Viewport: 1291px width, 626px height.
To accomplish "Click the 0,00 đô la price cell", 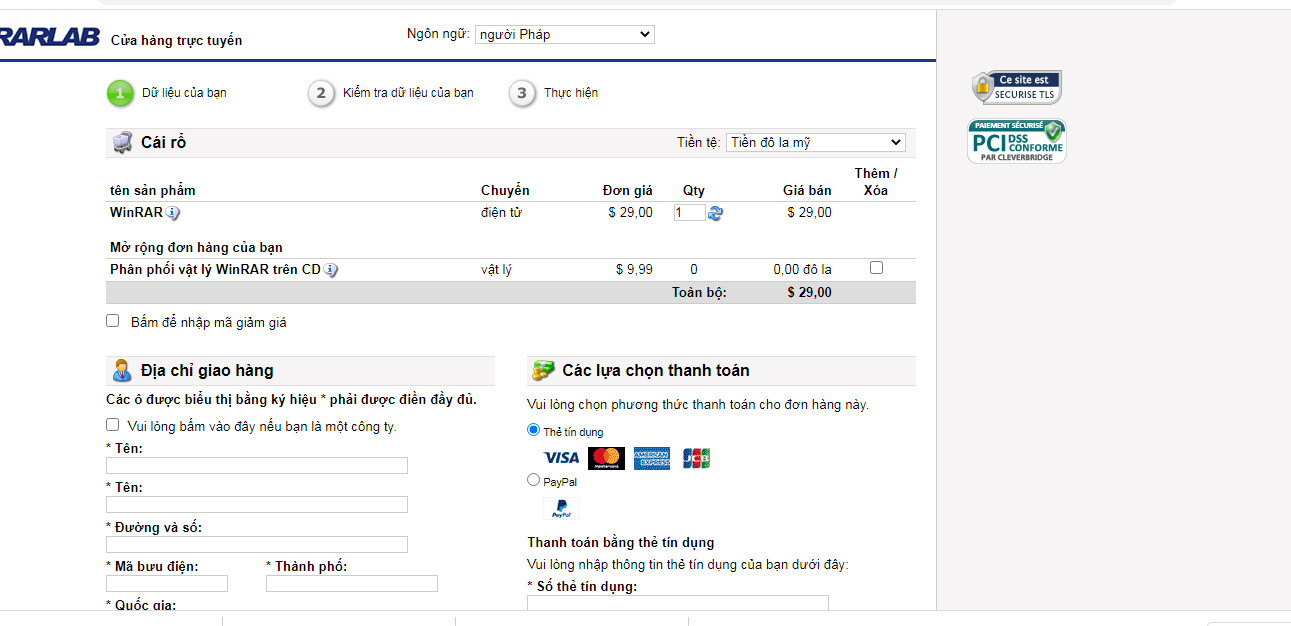I will pyautogui.click(x=803, y=269).
